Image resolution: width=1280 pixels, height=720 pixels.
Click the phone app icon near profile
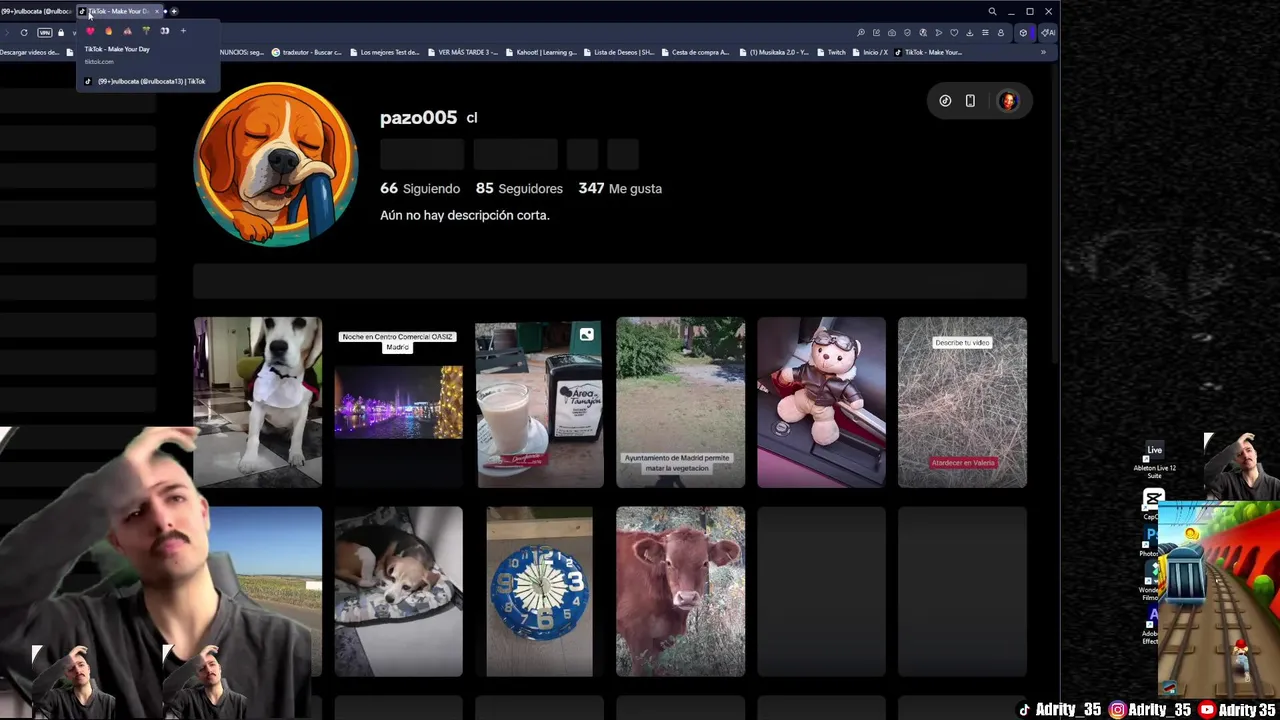click(970, 101)
